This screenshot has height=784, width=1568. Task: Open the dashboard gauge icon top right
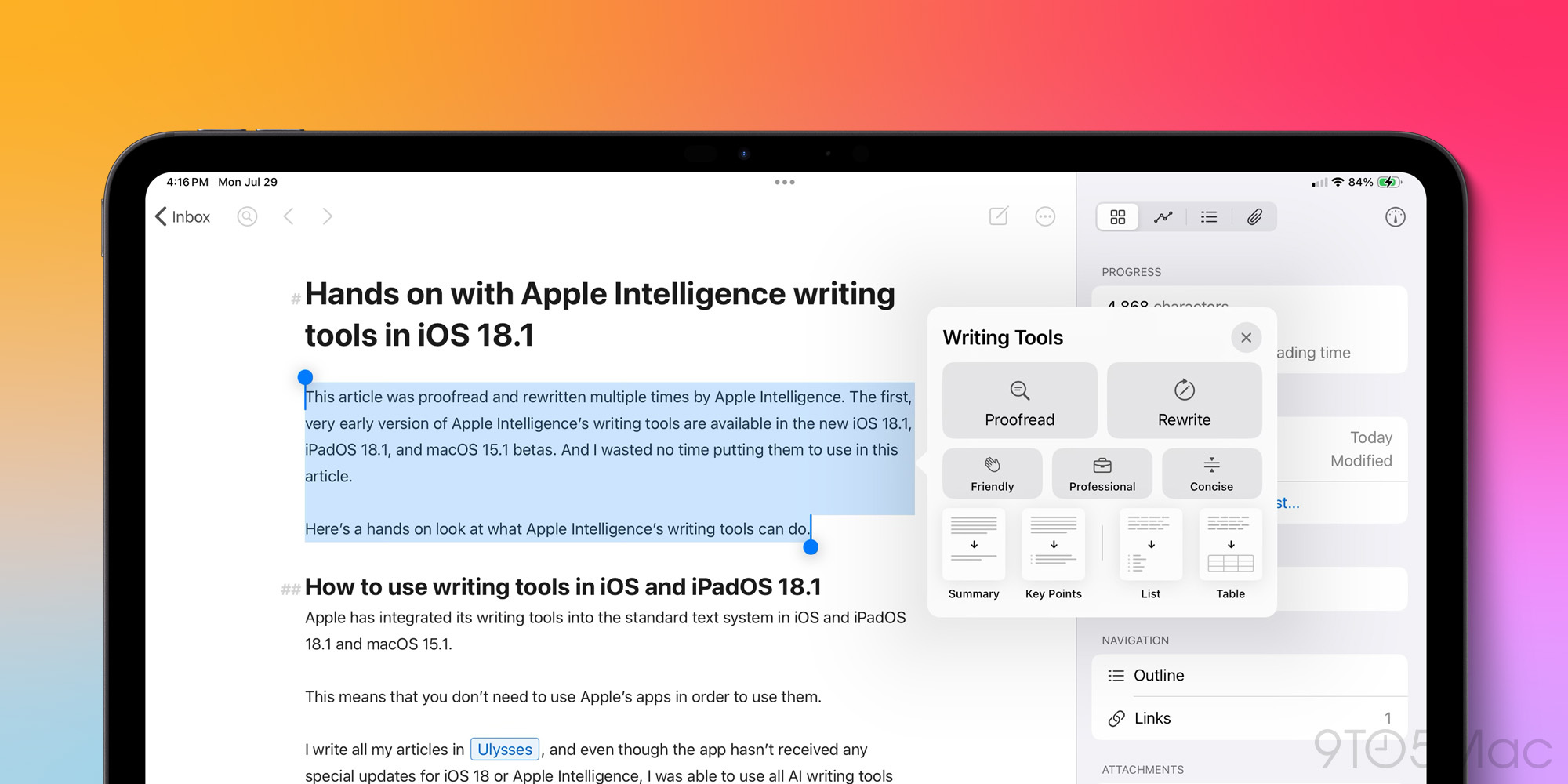(x=1395, y=216)
